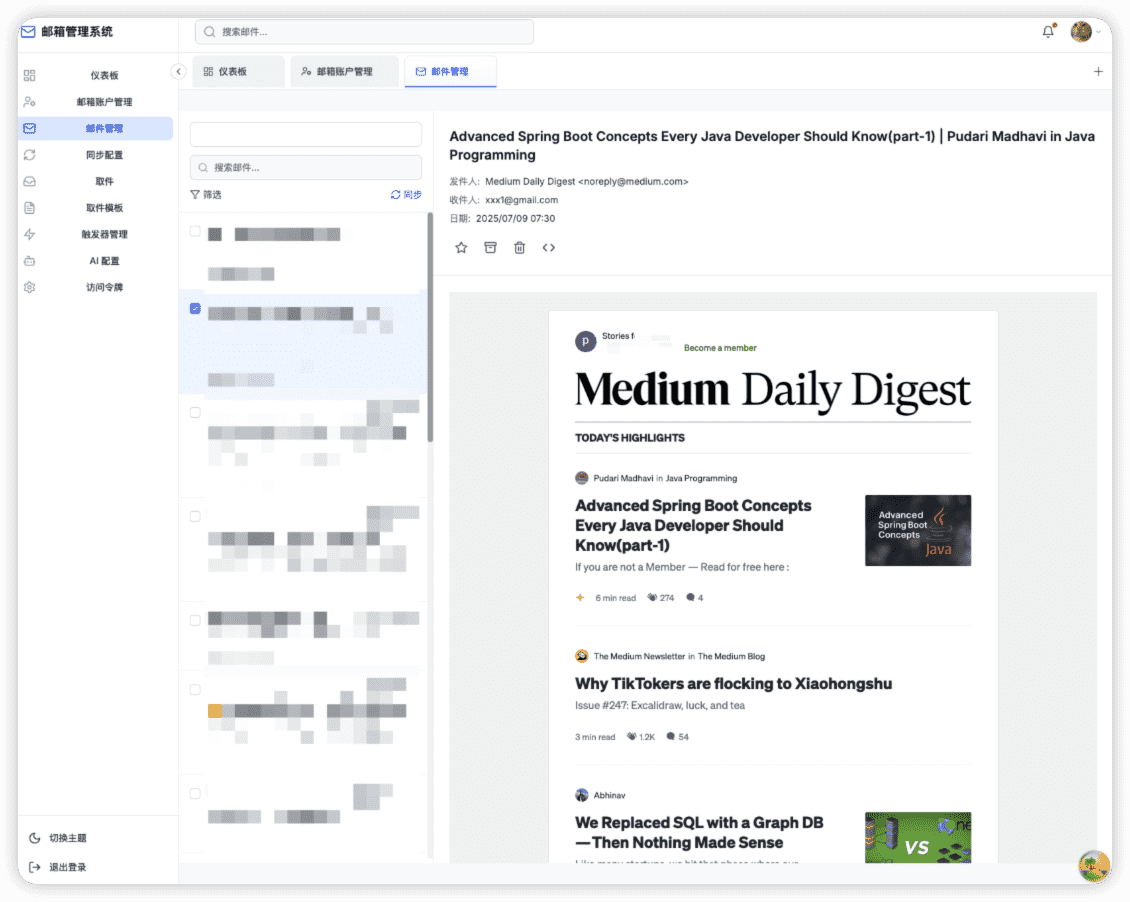View email source code icon

point(548,248)
